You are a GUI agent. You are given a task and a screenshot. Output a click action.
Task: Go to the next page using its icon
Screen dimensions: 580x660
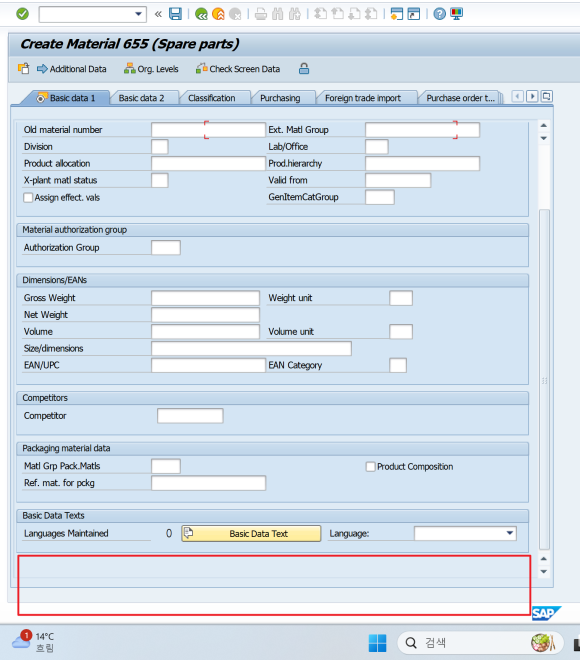(354, 14)
